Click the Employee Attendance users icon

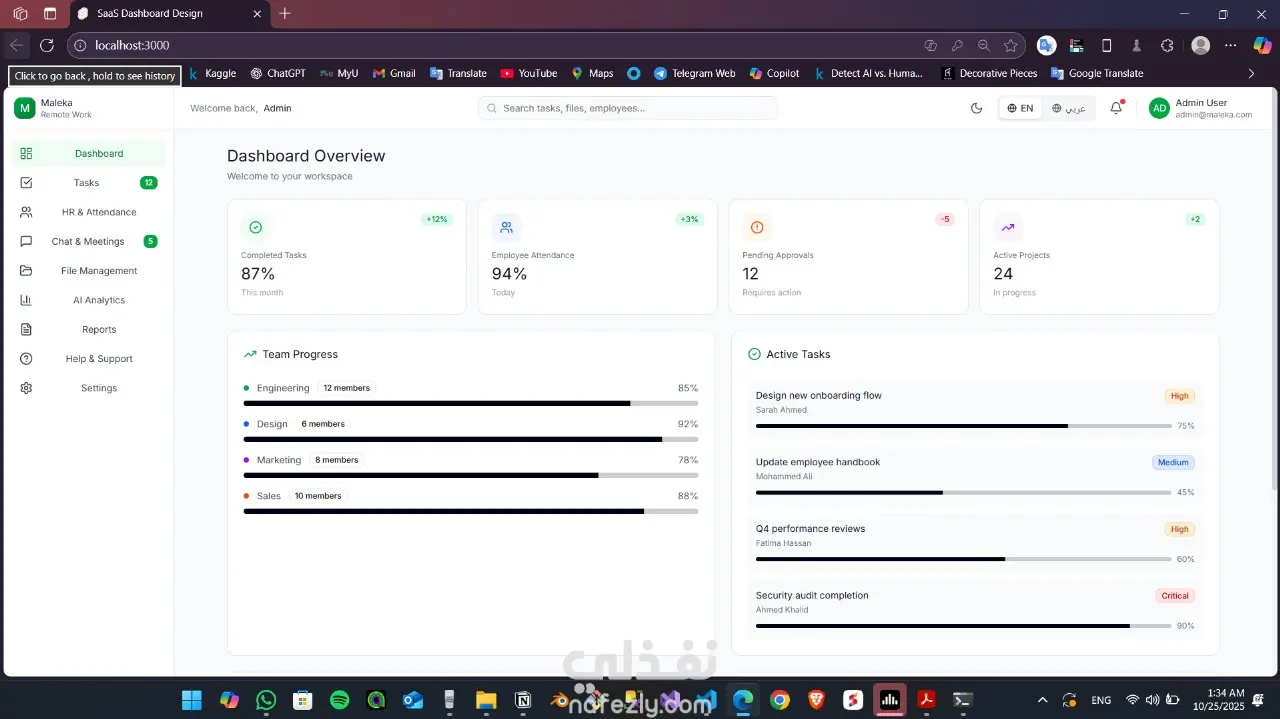click(506, 227)
